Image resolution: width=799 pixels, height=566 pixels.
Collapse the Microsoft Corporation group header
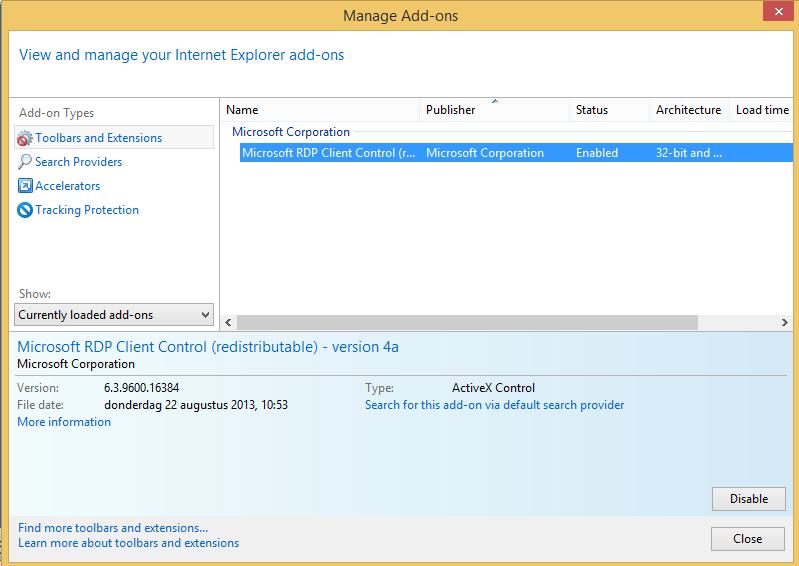(291, 132)
